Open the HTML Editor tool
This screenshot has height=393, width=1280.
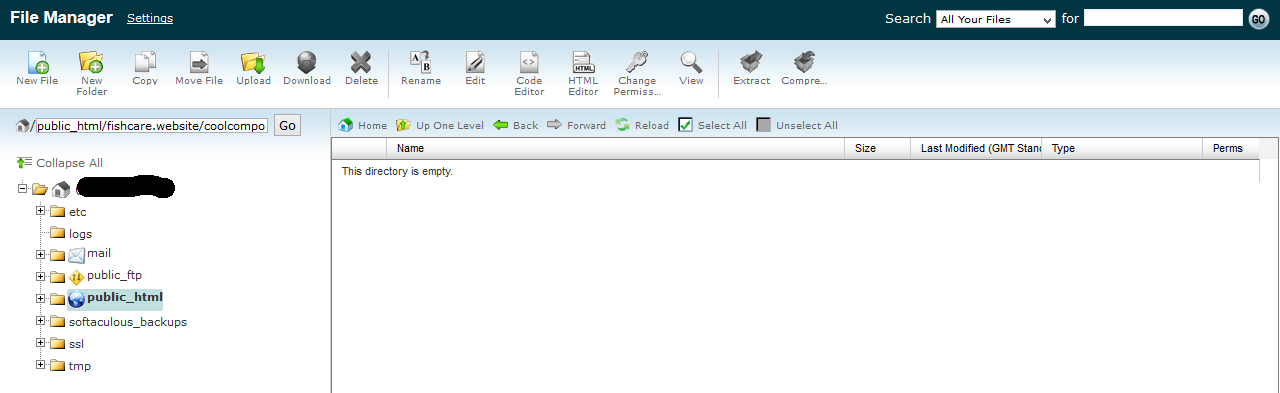coord(583,62)
